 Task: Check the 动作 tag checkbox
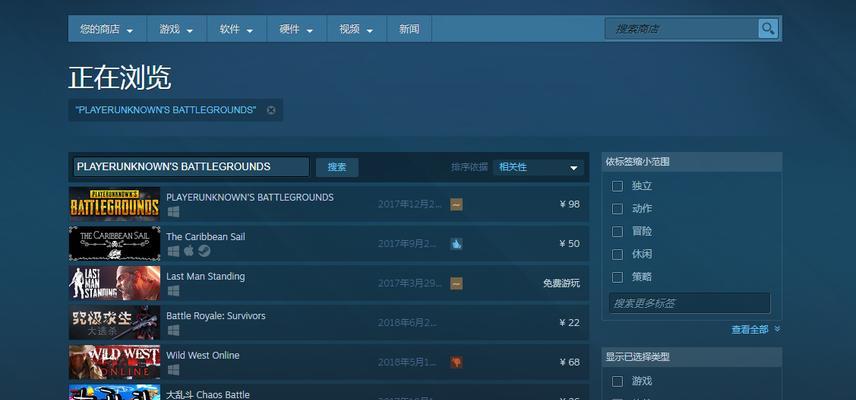pyautogui.click(x=617, y=209)
